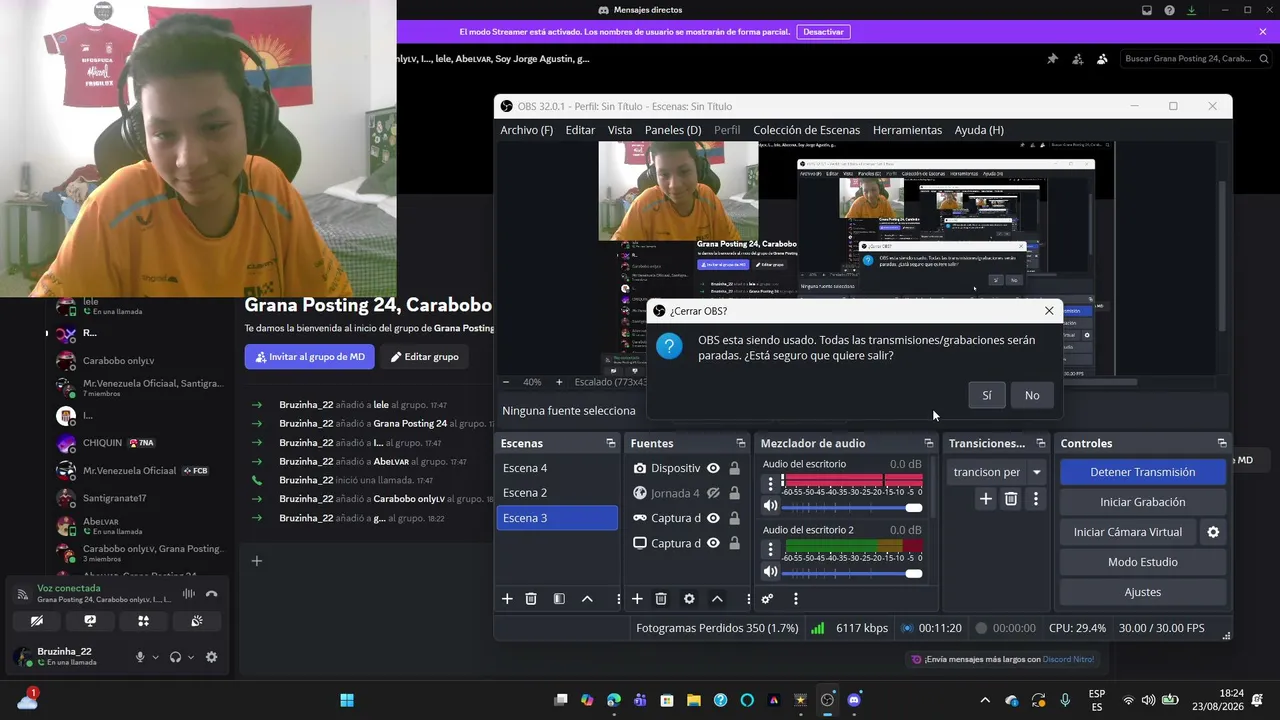Open OBS settings with the Ajustes button
The width and height of the screenshot is (1280, 720).
(x=1143, y=592)
